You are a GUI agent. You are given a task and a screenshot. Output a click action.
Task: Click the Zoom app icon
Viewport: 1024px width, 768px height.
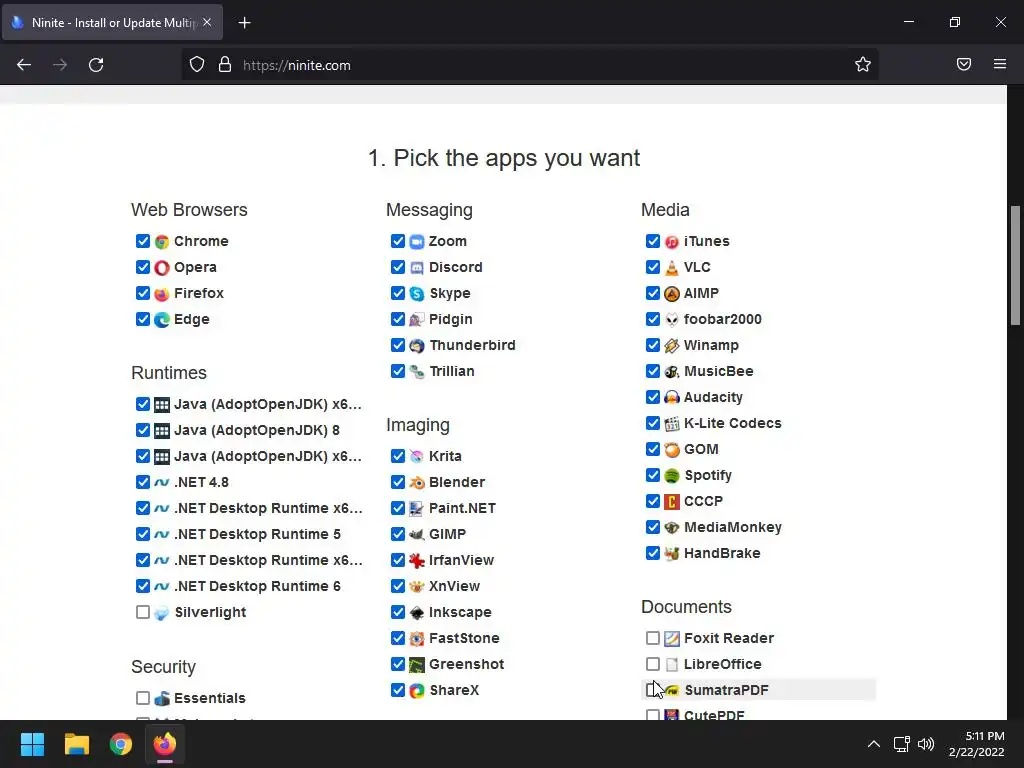tap(417, 242)
